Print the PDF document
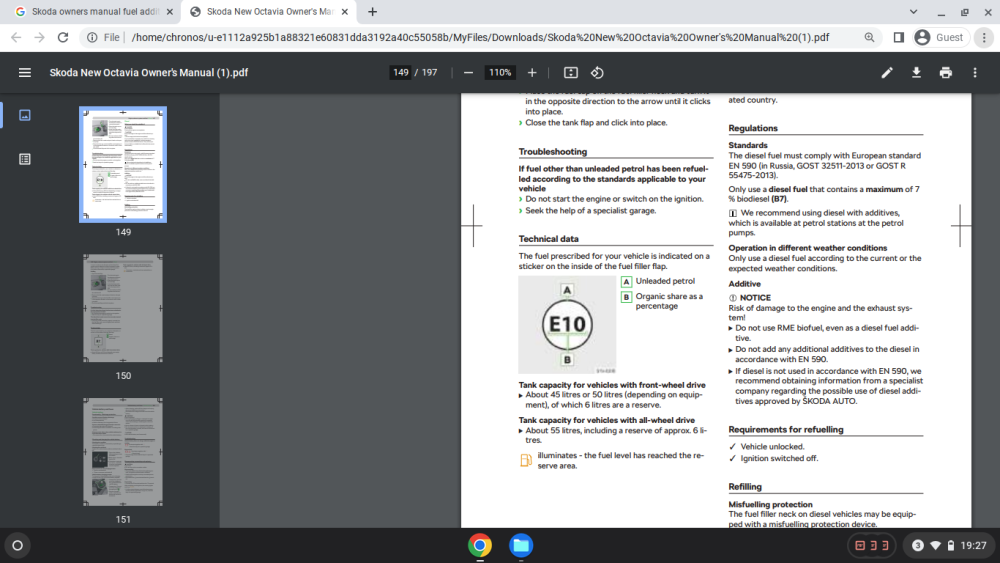The height and width of the screenshot is (563, 1000). [x=946, y=73]
